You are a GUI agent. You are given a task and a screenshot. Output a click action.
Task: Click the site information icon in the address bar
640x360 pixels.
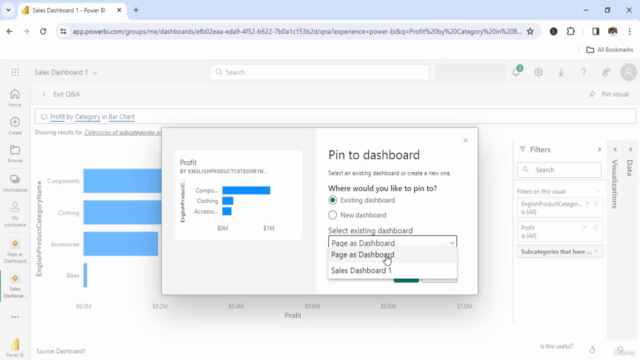[x=63, y=31]
